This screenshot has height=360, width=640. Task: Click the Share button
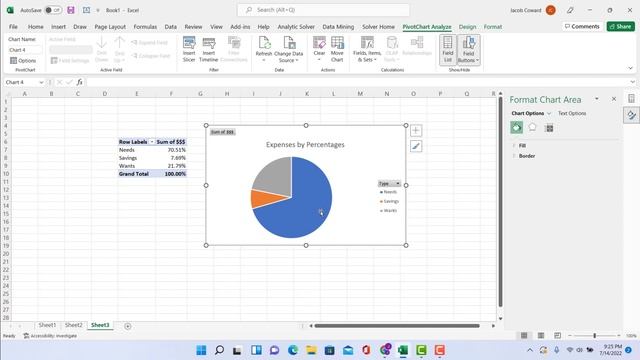[x=620, y=27]
